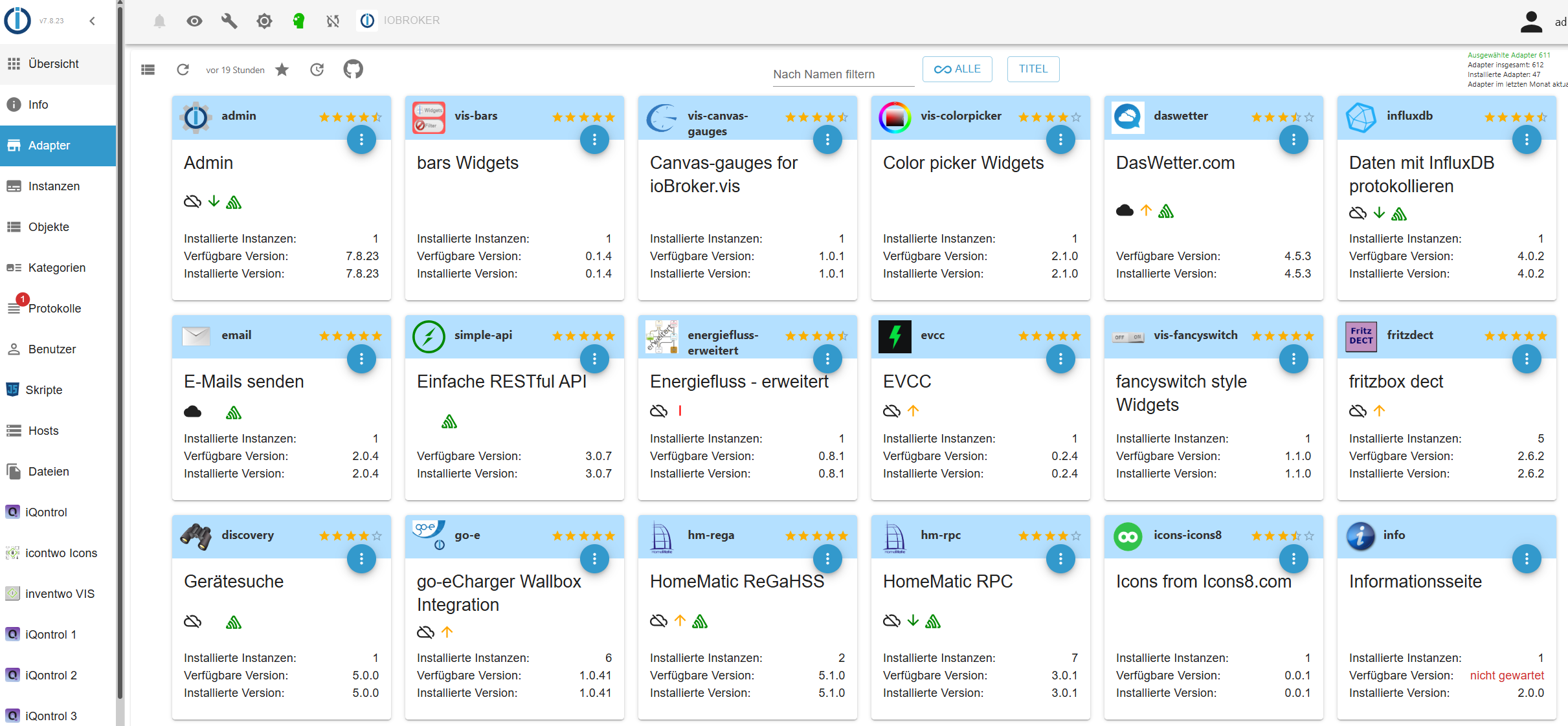Screen dimensions: 1568x726
Task: Click the TITEL sort button
Action: click(1033, 69)
